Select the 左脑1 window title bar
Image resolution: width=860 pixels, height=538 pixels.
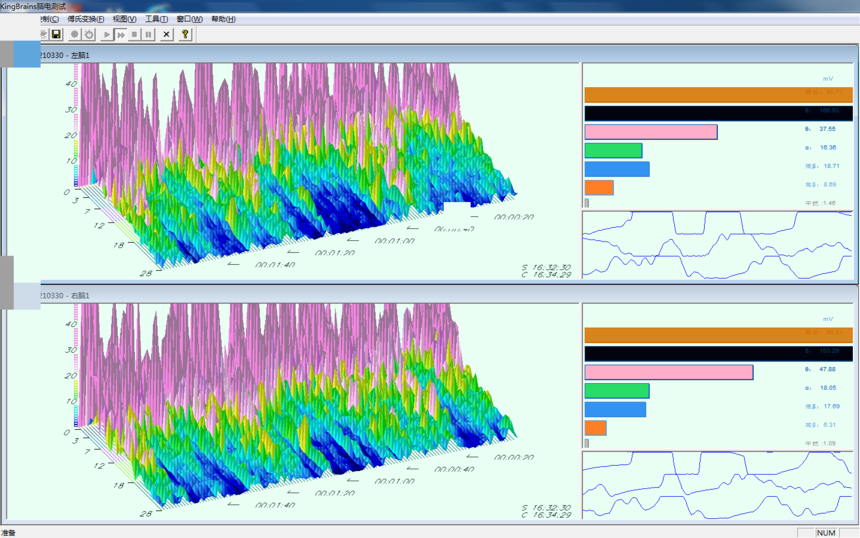point(447,55)
